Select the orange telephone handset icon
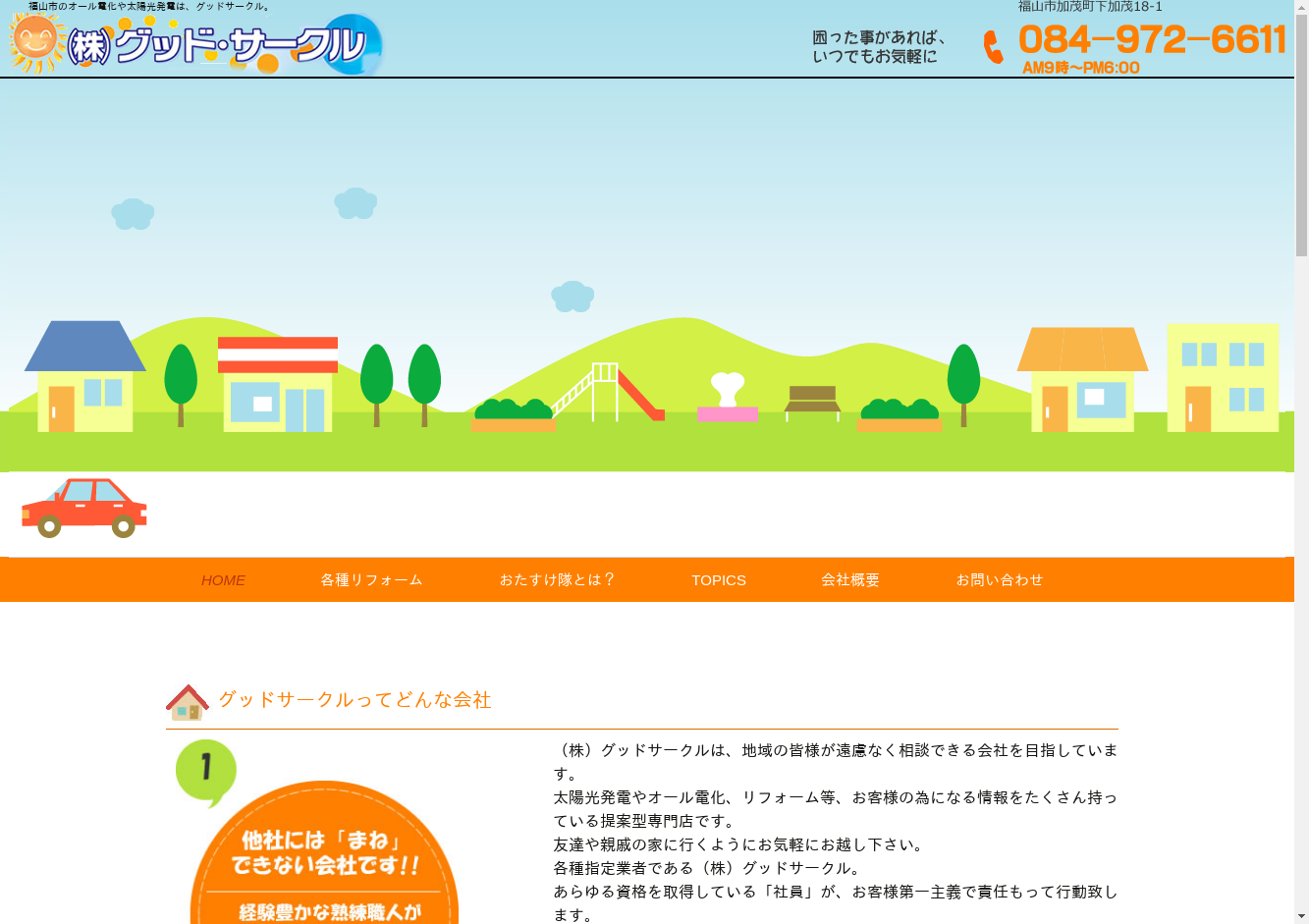 tap(994, 47)
